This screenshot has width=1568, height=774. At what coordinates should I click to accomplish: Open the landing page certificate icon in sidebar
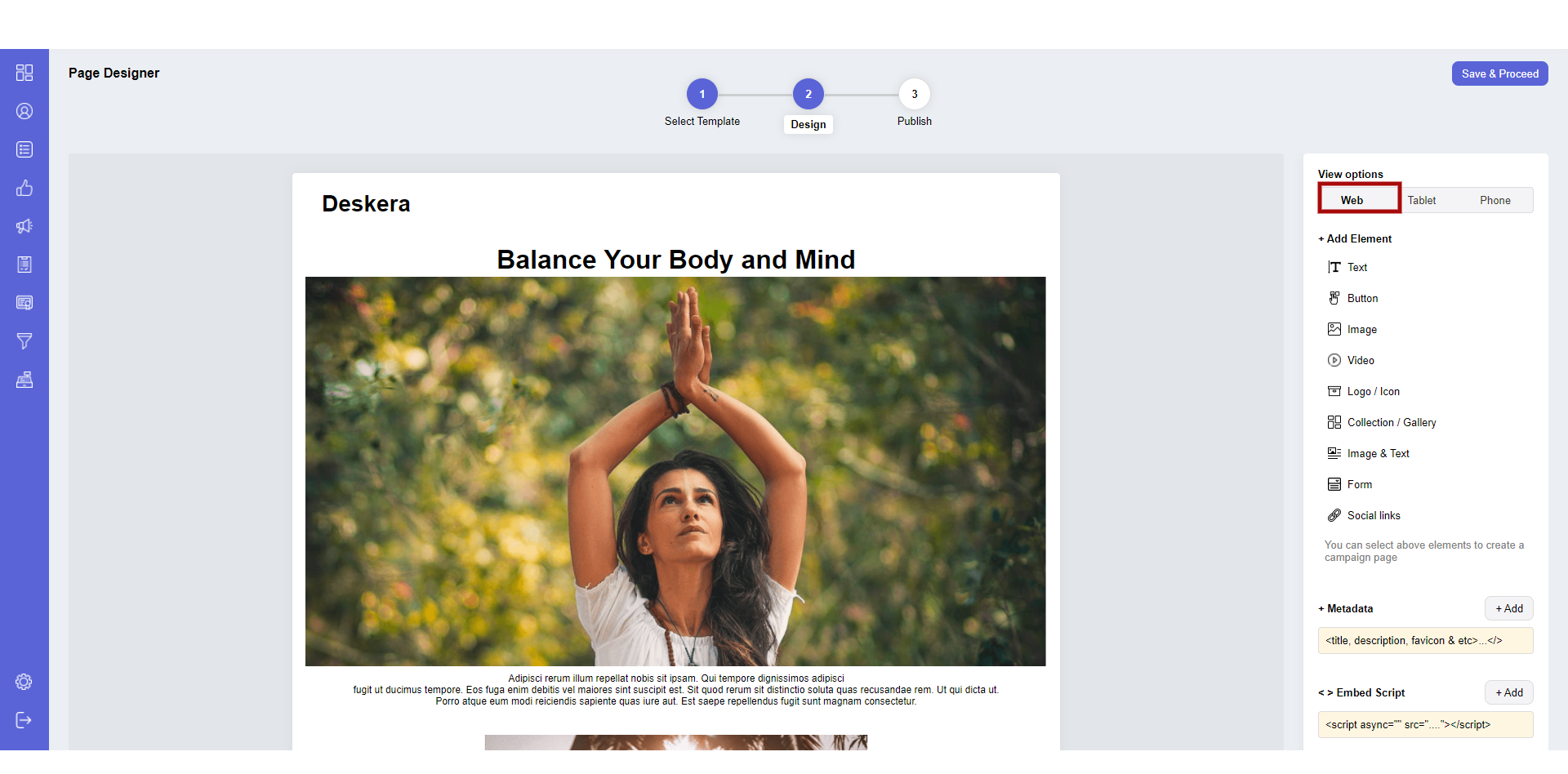(x=24, y=303)
